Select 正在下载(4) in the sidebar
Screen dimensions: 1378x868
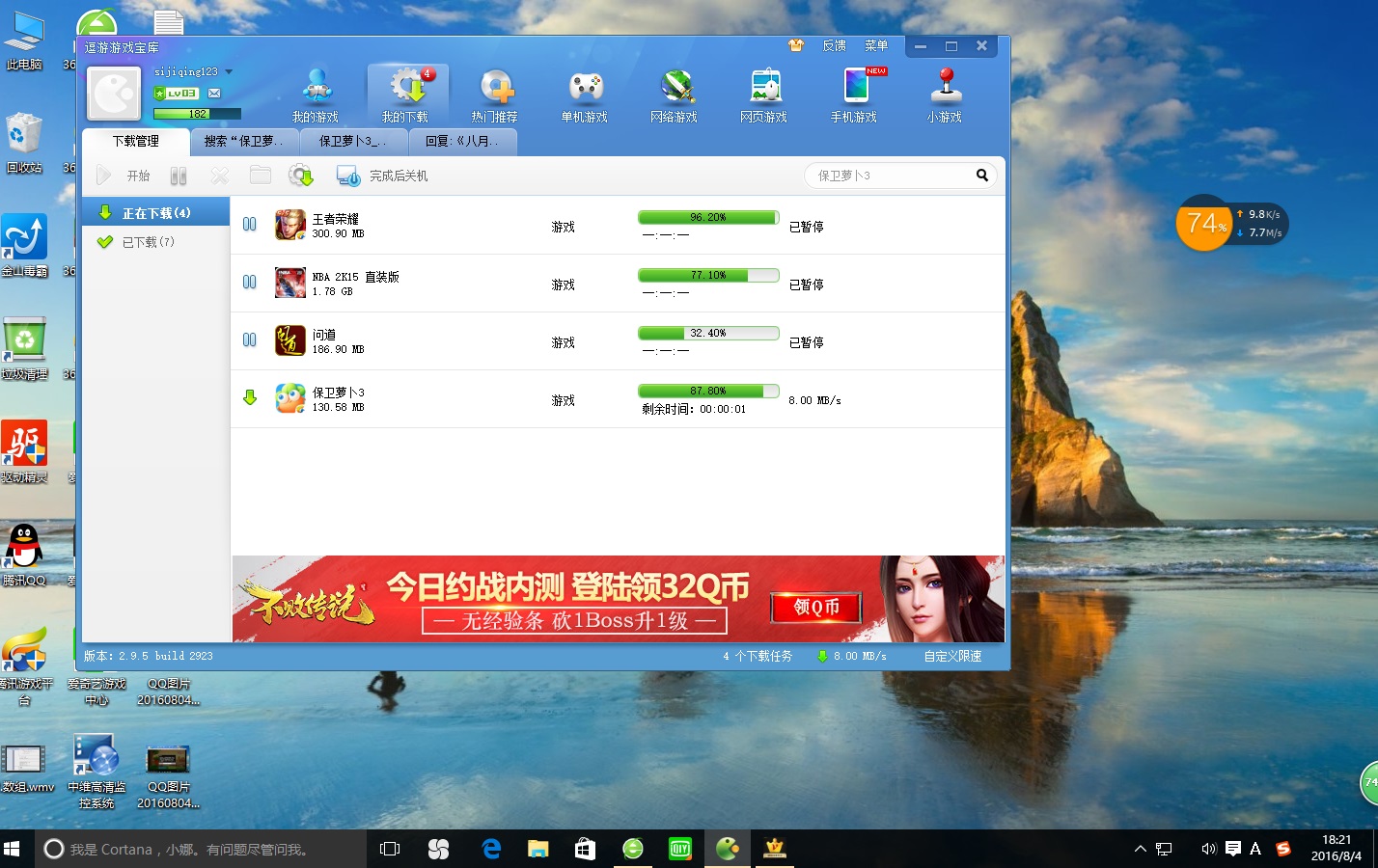(x=155, y=212)
